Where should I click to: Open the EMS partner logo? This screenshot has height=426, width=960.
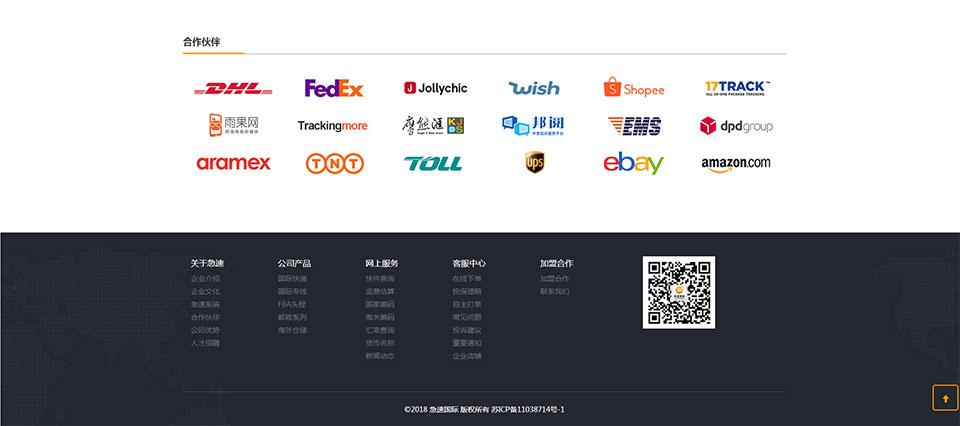point(634,126)
